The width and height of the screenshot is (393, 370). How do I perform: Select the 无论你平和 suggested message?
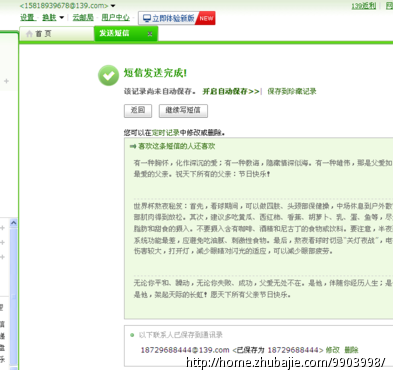click(x=263, y=289)
